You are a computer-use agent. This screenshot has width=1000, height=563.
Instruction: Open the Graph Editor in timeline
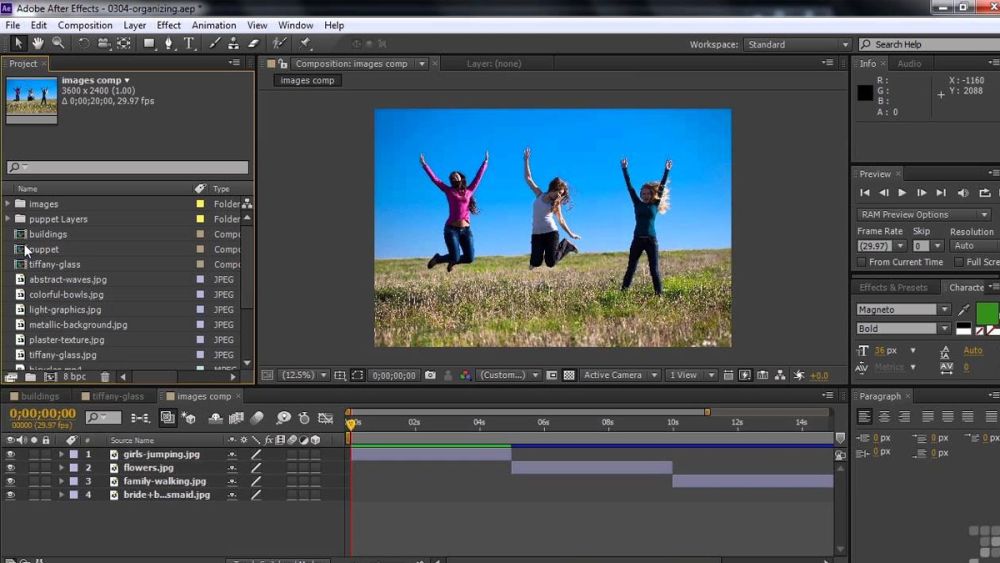[x=326, y=418]
